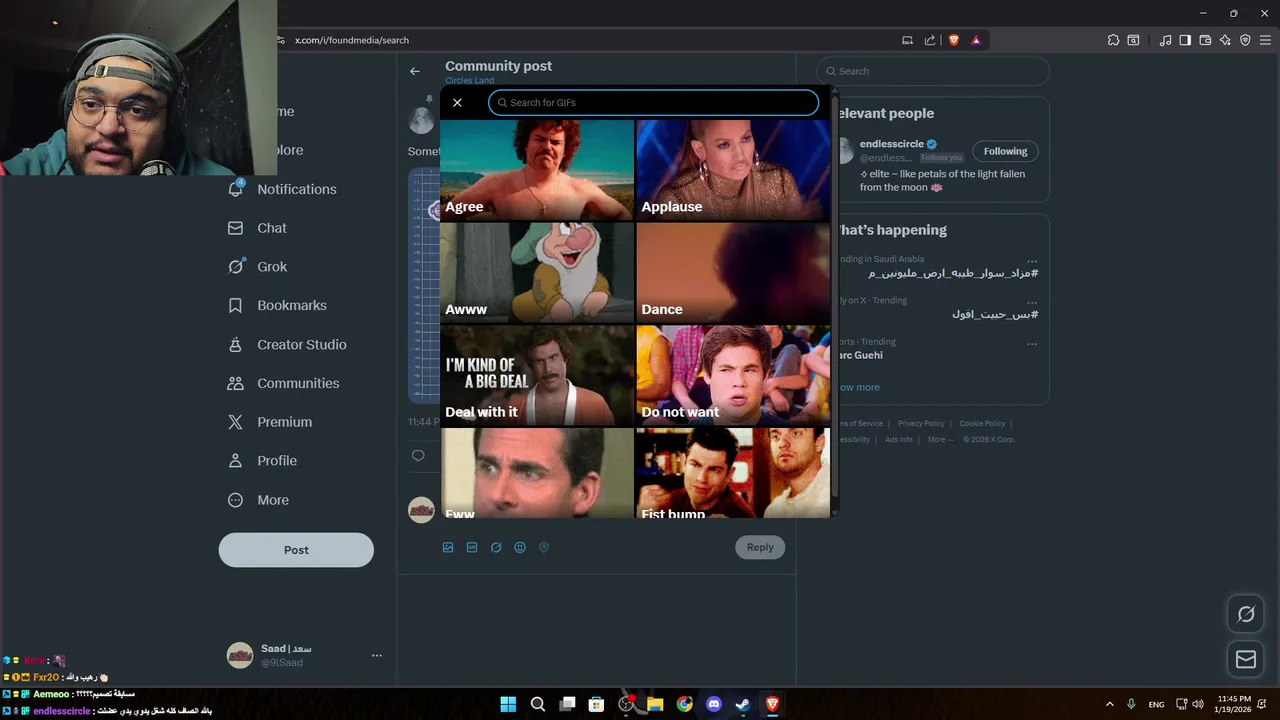Click the Reply button
The height and width of the screenshot is (720, 1280).
click(760, 547)
